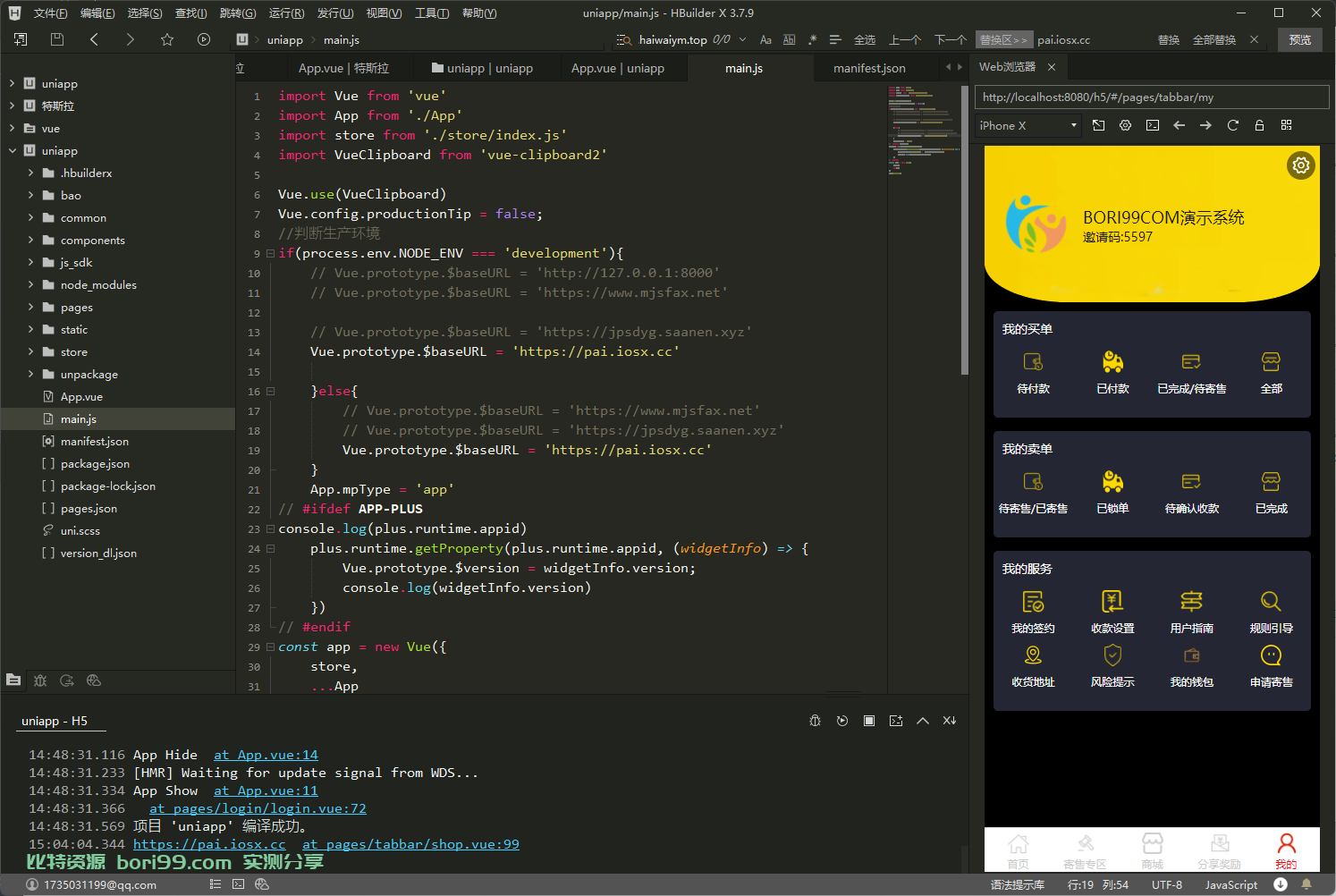Navigate forward with right chevron in toolbar
Image resolution: width=1336 pixels, height=896 pixels.
pos(131,39)
